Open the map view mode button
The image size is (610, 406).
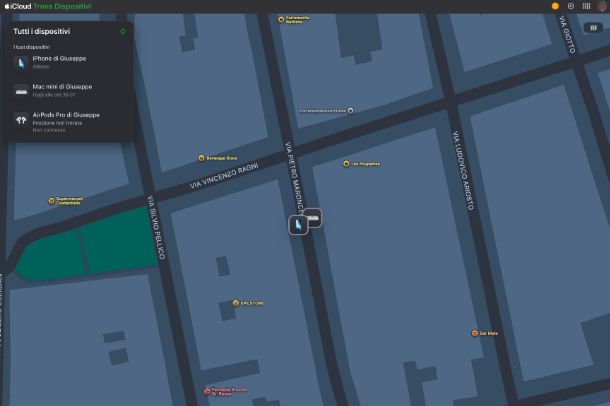pos(593,28)
